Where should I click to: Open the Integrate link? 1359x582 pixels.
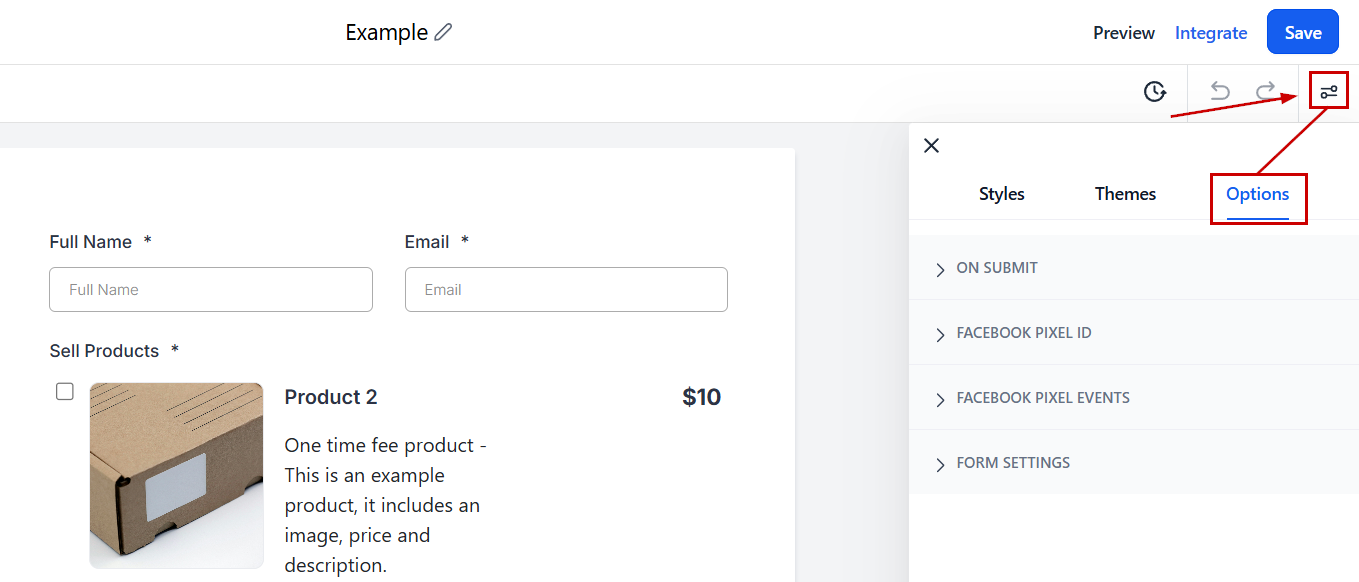[1211, 33]
